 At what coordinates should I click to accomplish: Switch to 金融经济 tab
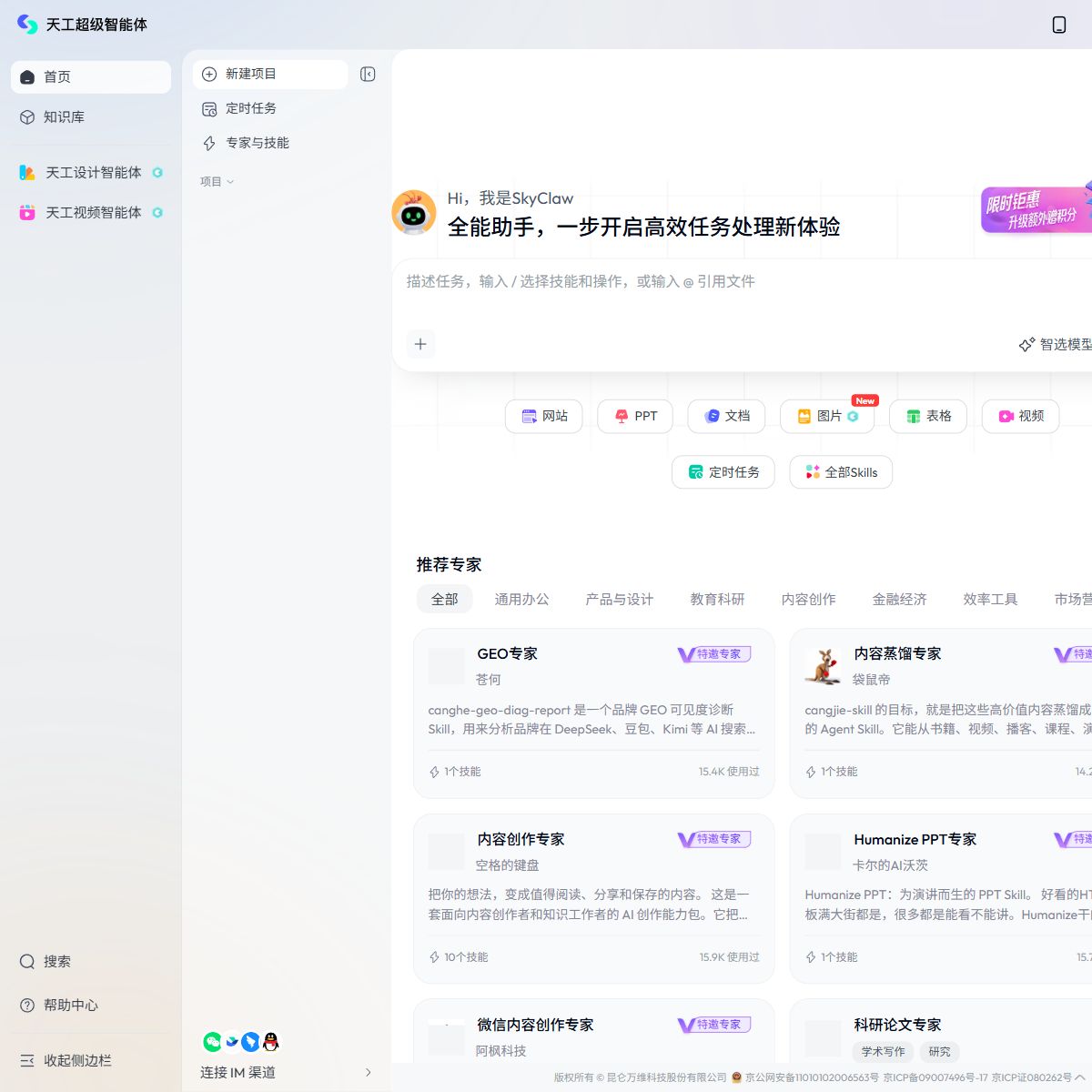click(x=900, y=600)
